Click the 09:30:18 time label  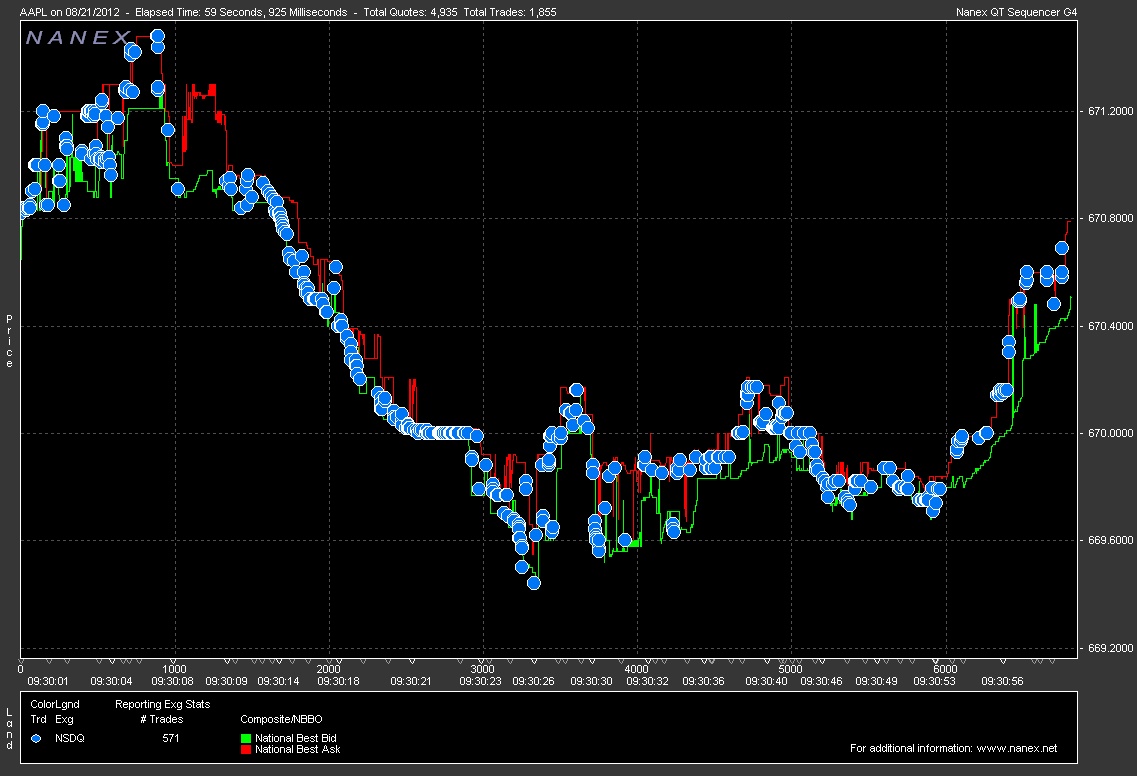[x=338, y=681]
